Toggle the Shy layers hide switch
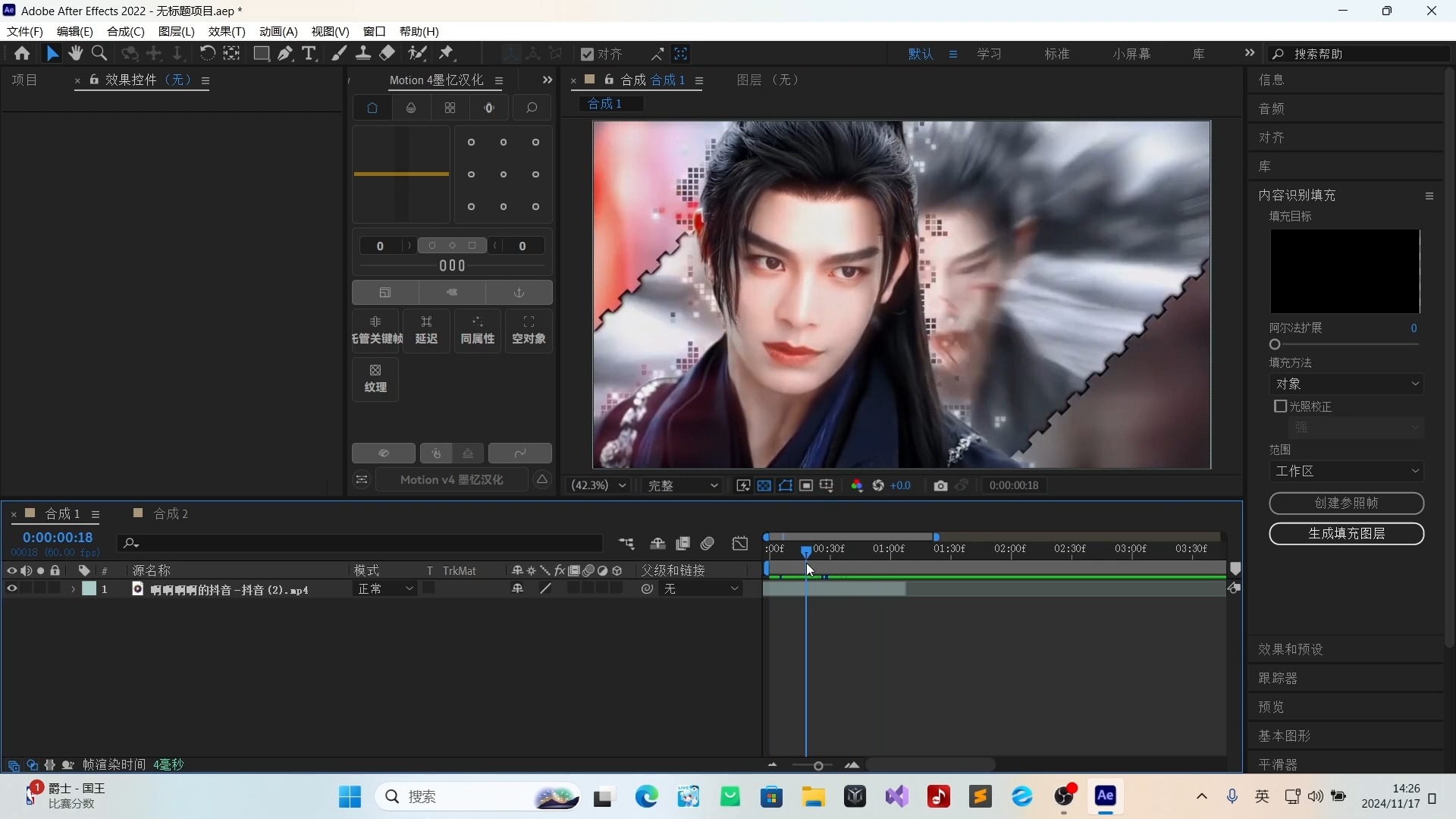The width and height of the screenshot is (1456, 819). [657, 544]
